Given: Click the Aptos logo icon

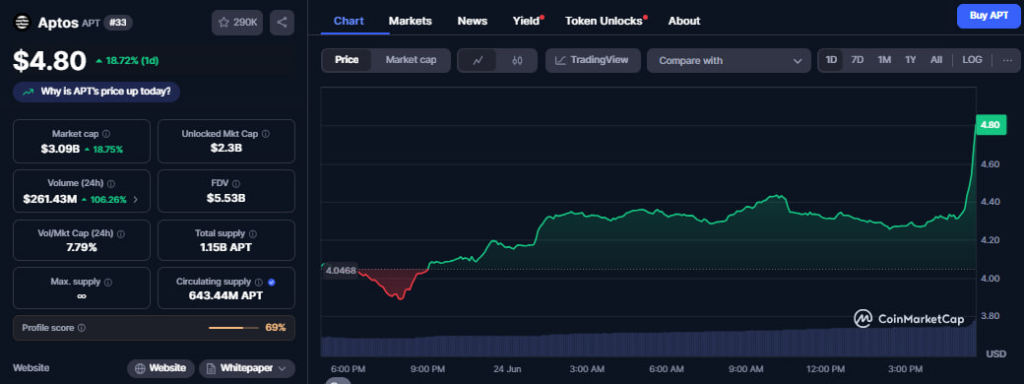Looking at the screenshot, I should click(22, 22).
